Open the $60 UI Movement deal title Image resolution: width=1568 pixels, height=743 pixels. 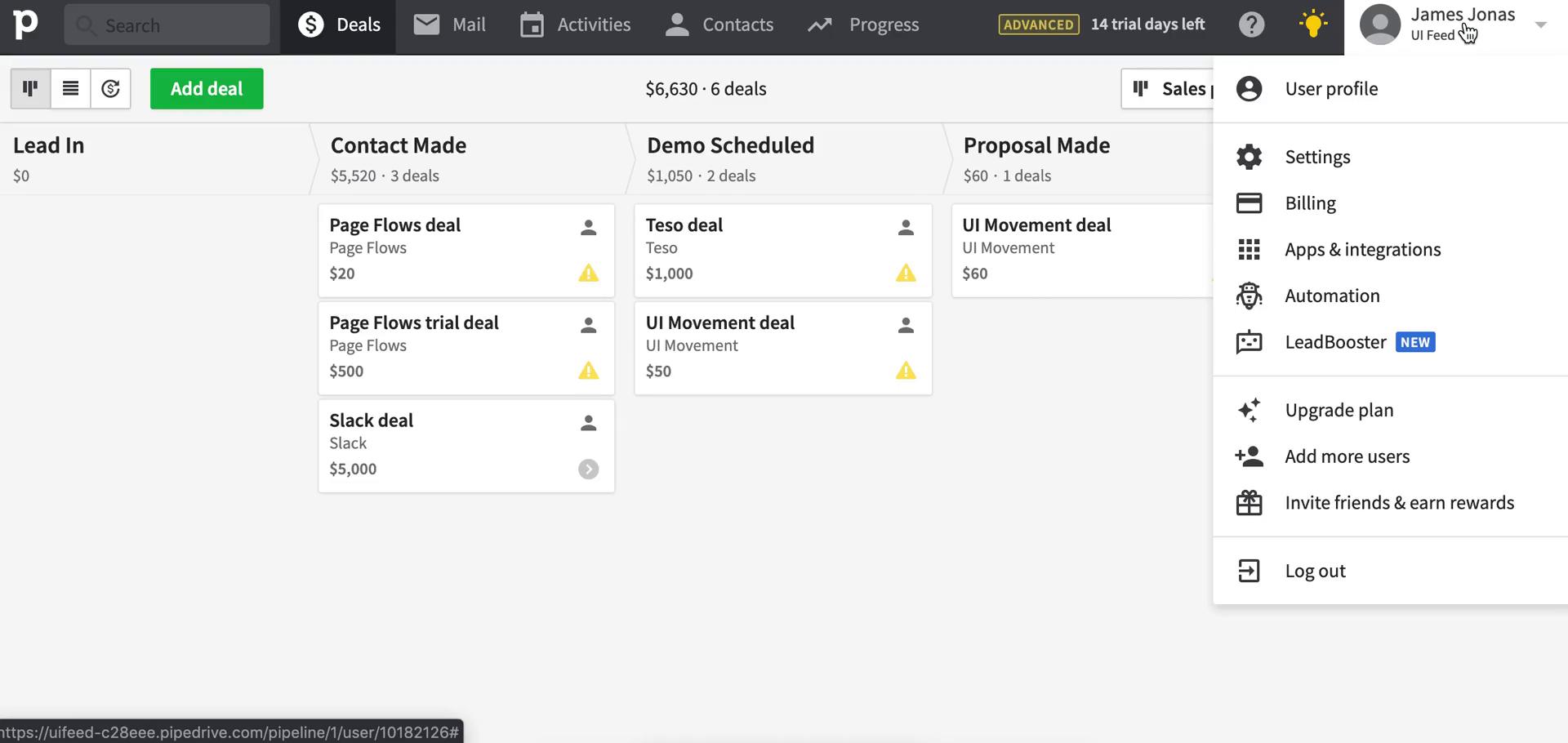(x=1036, y=225)
